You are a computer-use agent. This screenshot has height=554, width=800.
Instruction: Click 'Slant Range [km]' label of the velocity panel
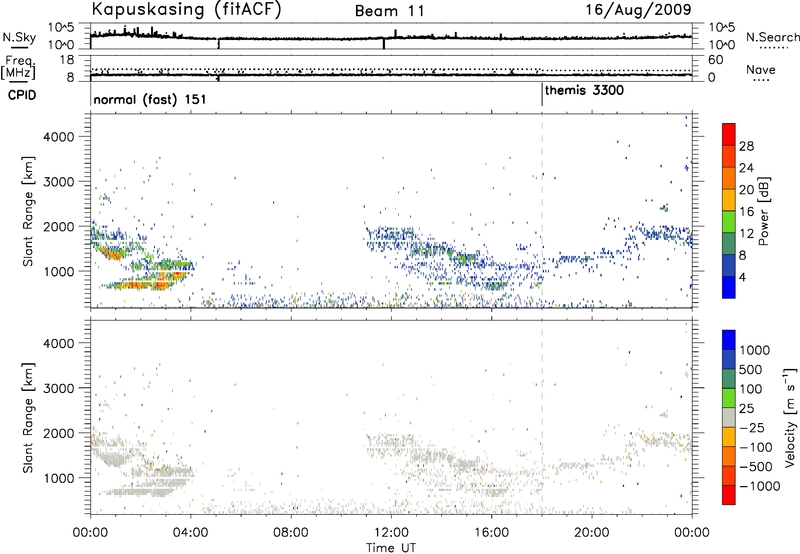(28, 417)
